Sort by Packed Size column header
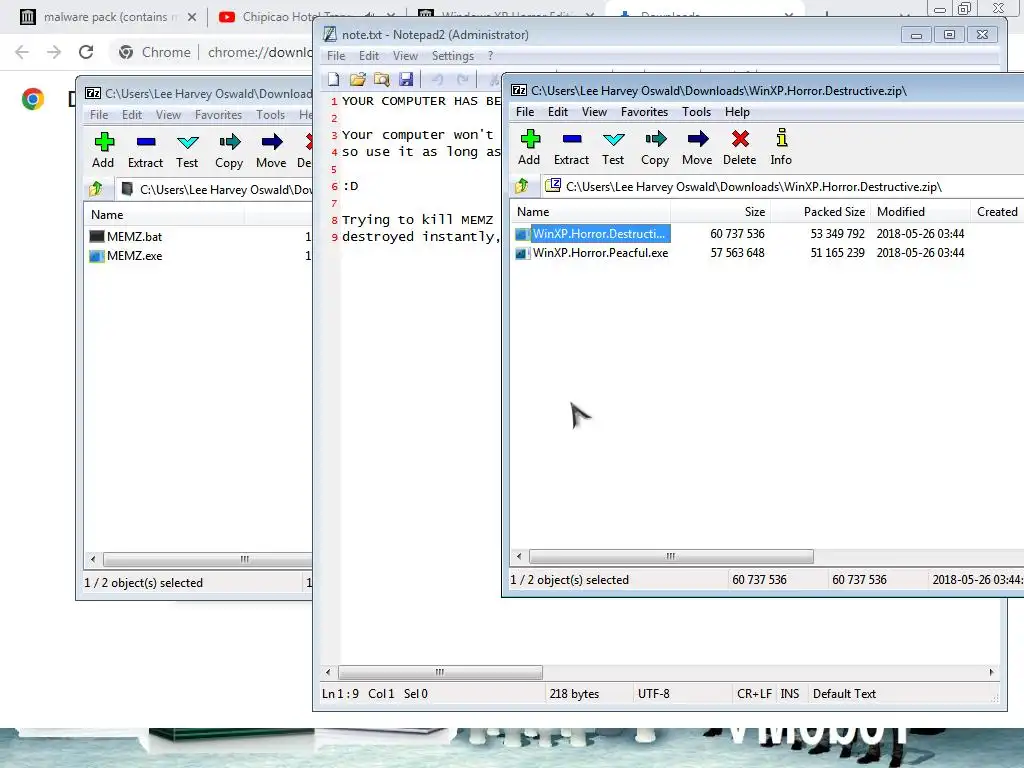This screenshot has height=768, width=1024. pos(821,212)
